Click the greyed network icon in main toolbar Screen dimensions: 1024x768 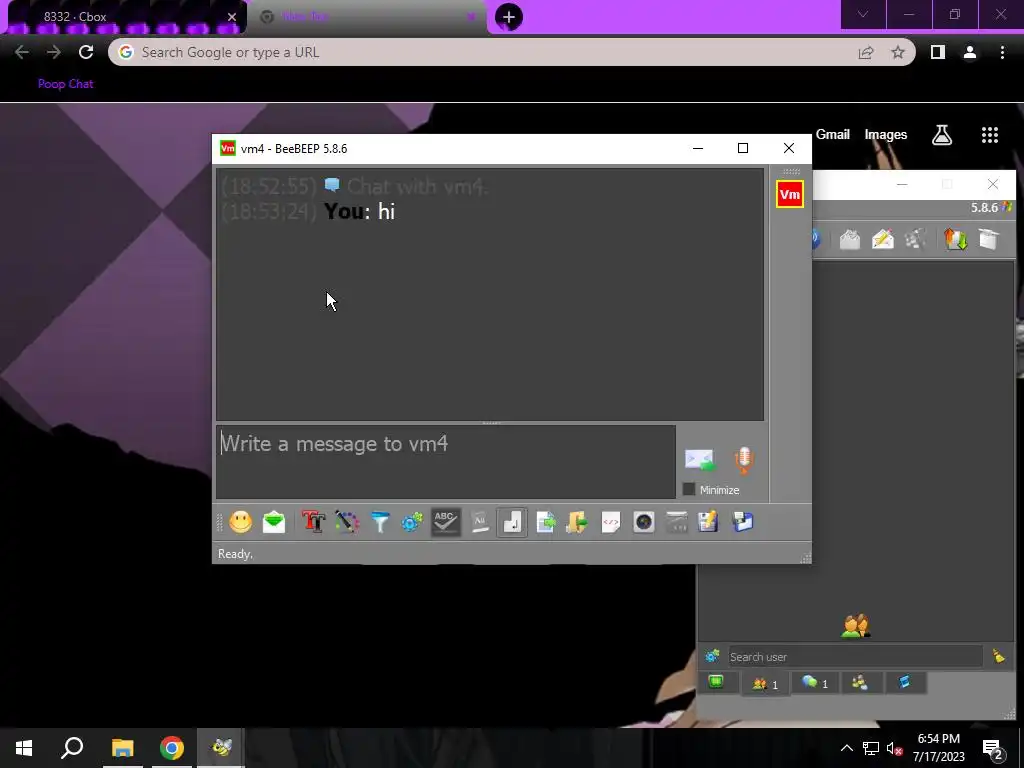click(x=916, y=239)
